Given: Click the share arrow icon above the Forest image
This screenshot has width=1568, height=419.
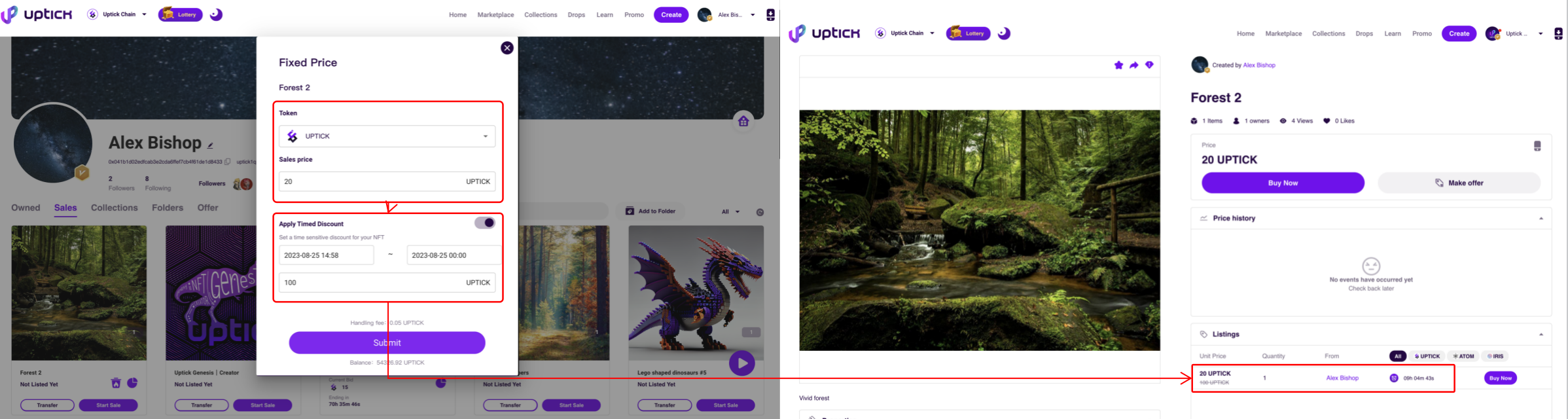Looking at the screenshot, I should point(1133,65).
